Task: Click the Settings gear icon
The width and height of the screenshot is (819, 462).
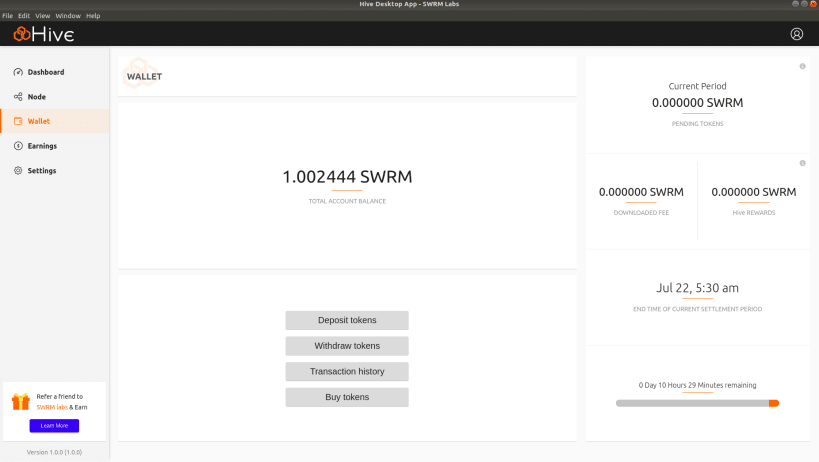Action: pyautogui.click(x=18, y=171)
